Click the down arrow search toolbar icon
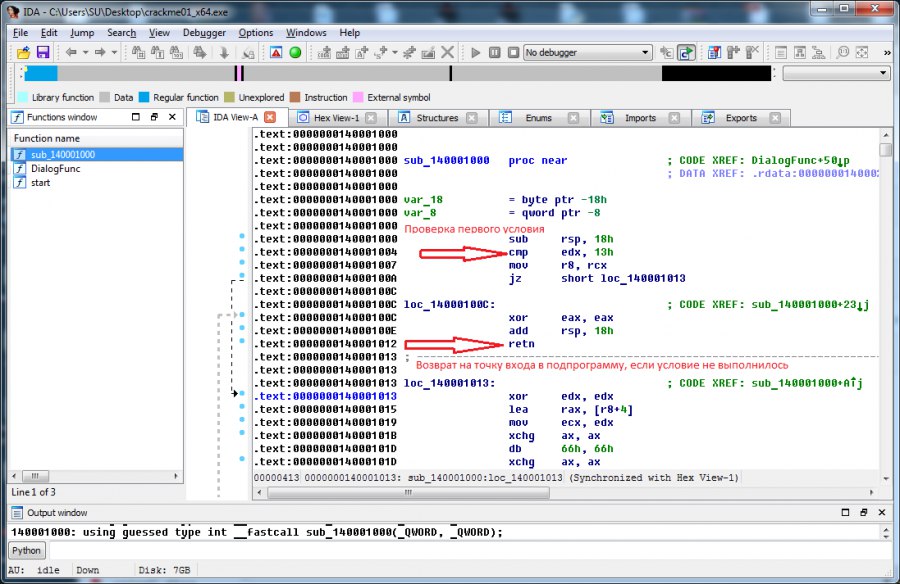The height and width of the screenshot is (584, 900). [223, 52]
